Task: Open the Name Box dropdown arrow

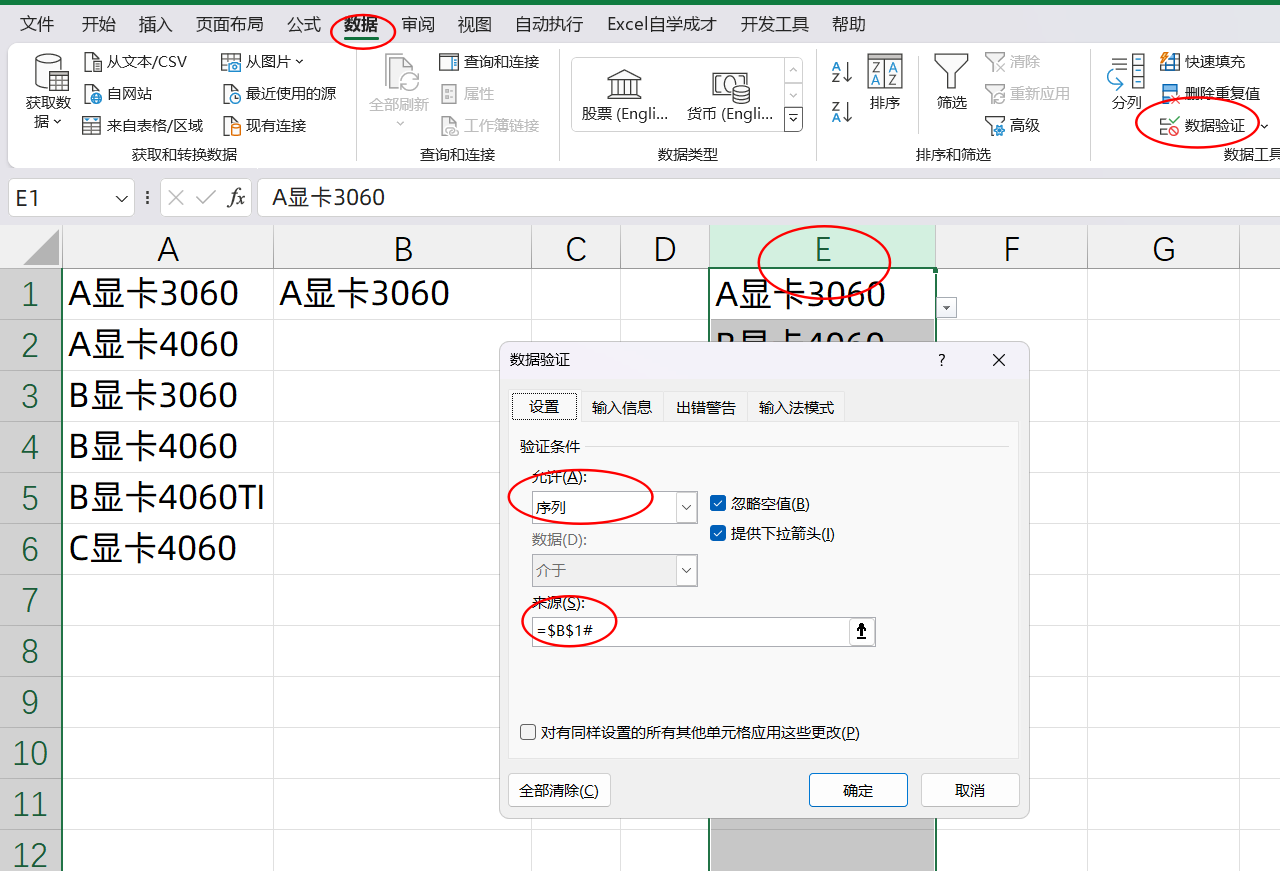Action: click(x=122, y=198)
